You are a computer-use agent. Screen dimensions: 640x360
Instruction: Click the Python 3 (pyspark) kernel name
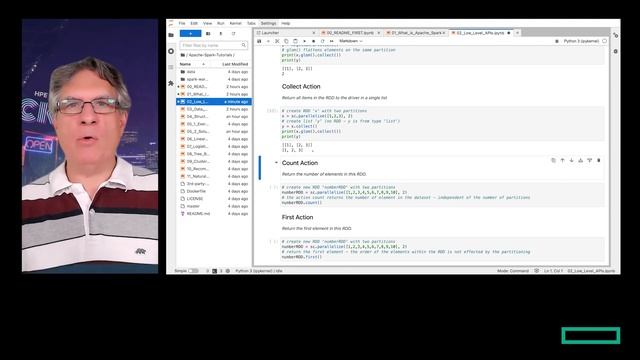(581, 41)
